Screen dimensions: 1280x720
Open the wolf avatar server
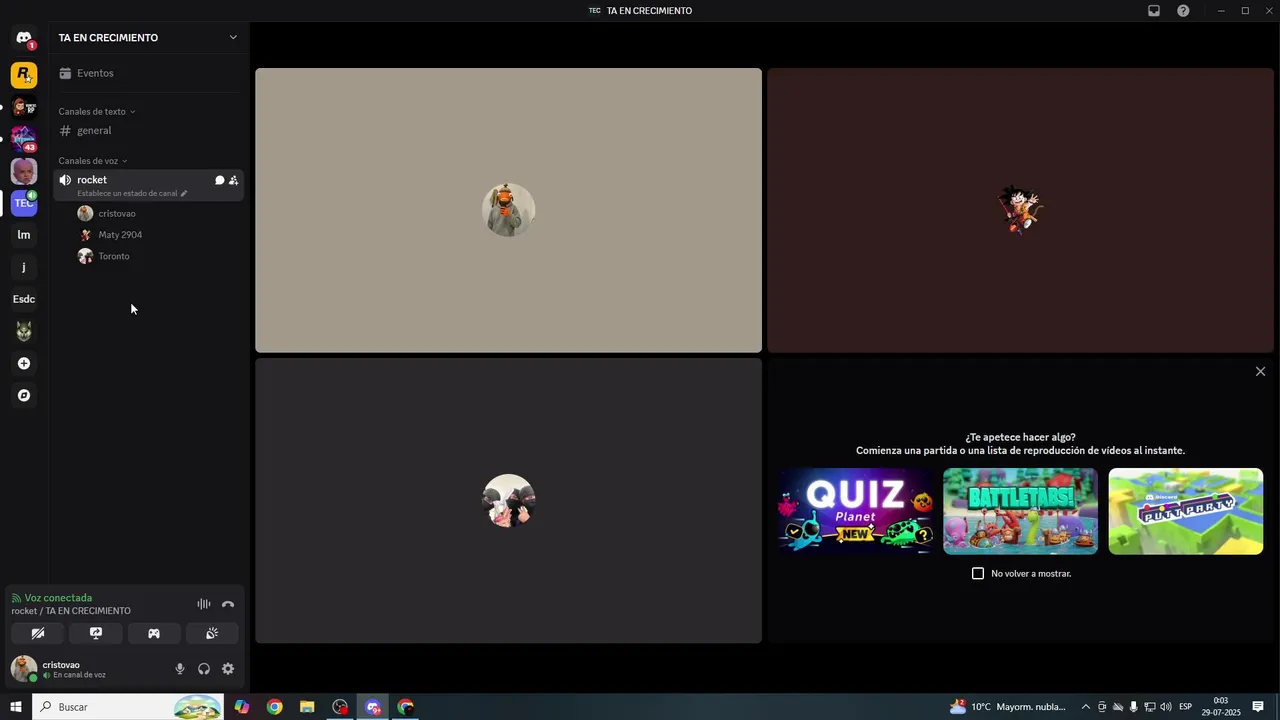(x=24, y=331)
